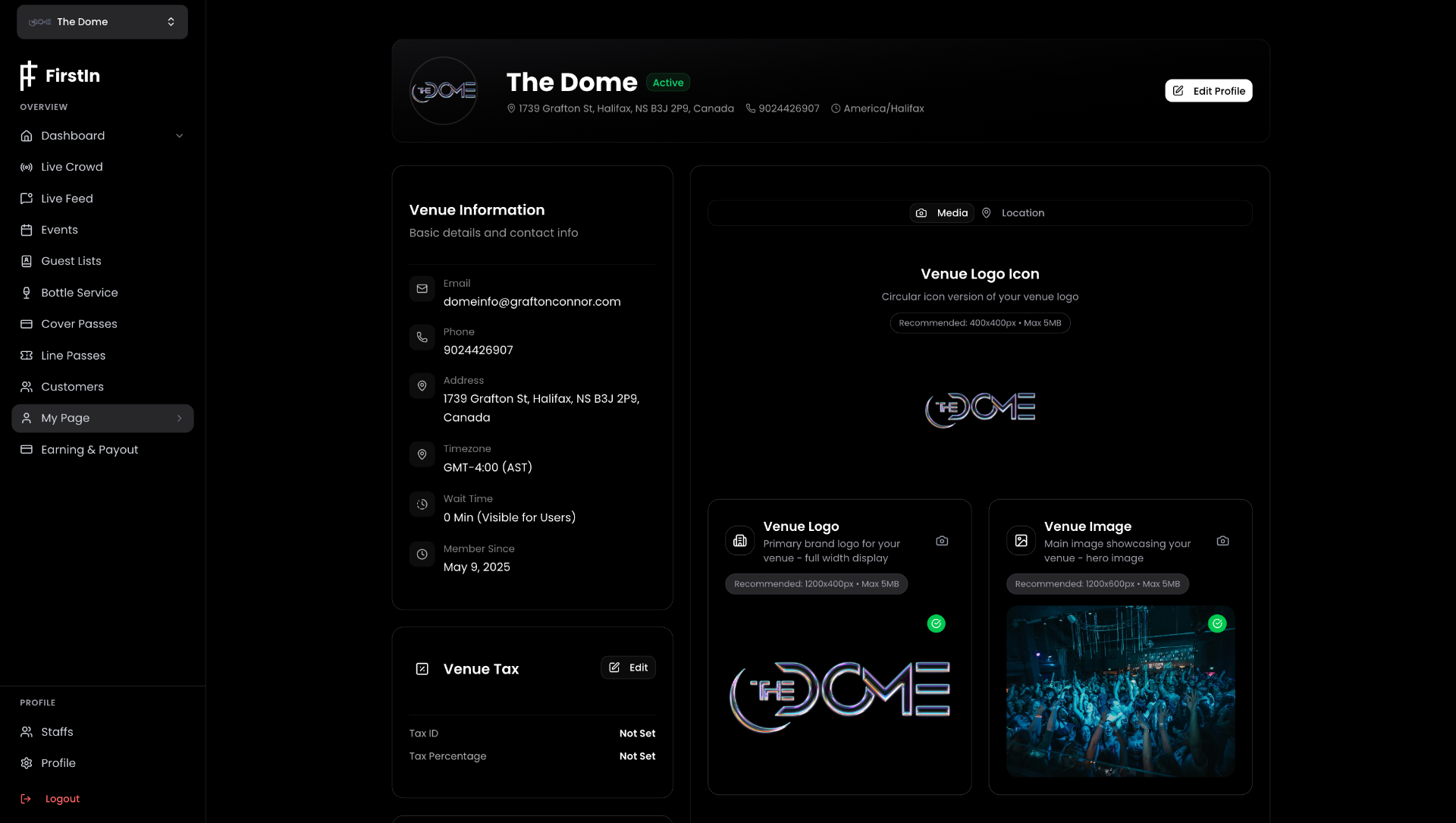Click the Bottle Service icon in sidebar
The image size is (1456, 823).
point(26,292)
